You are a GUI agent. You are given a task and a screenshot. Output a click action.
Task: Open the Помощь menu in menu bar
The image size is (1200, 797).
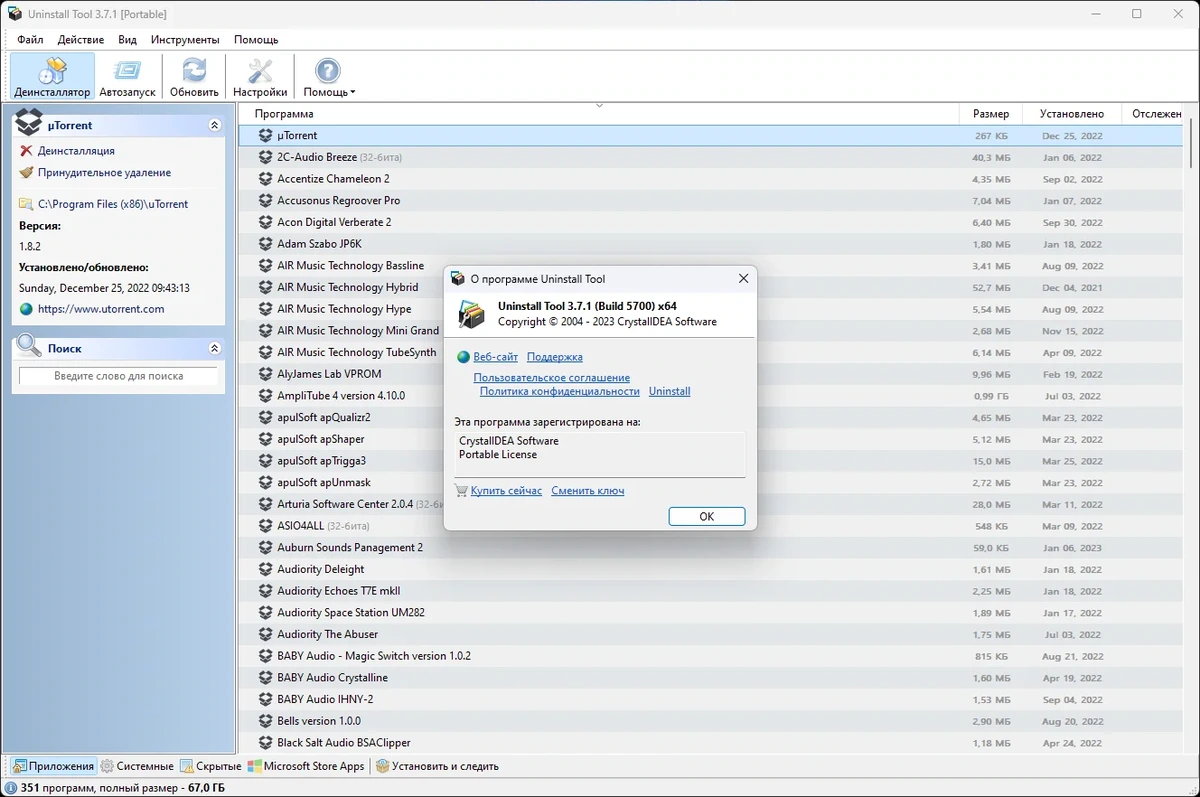pos(256,40)
